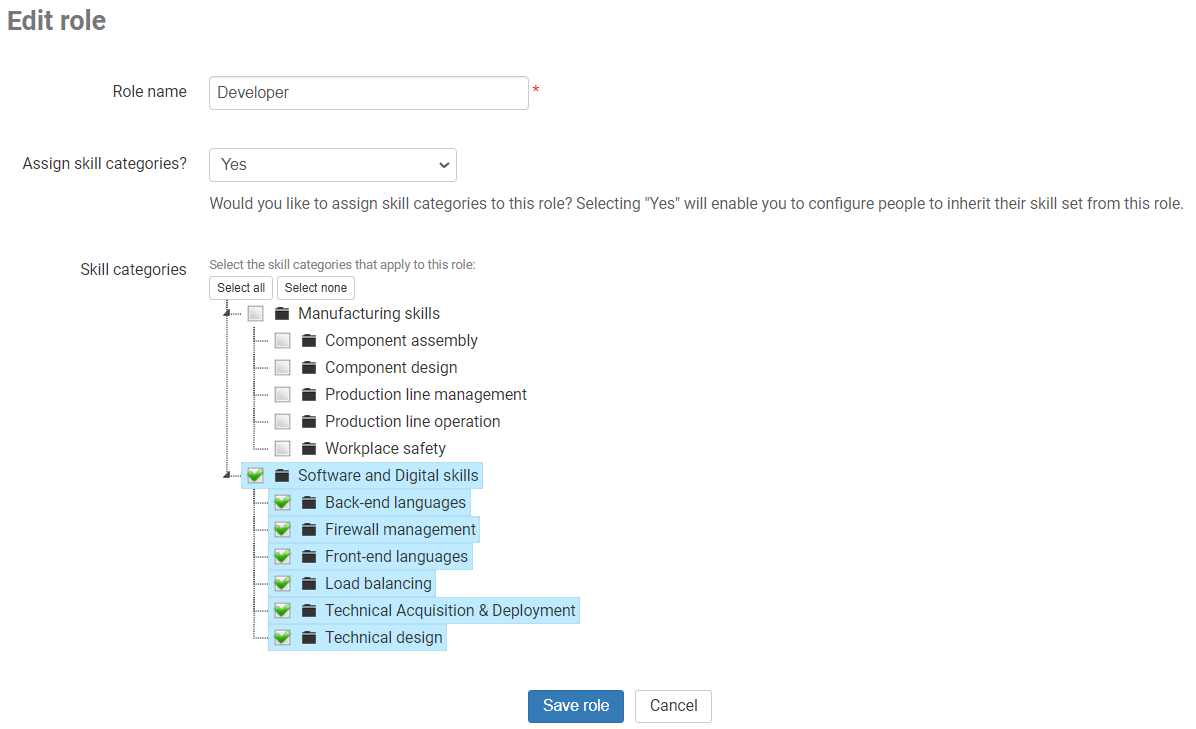The width and height of the screenshot is (1196, 729).
Task: Click folder icon beside Load balancing
Action: (309, 584)
